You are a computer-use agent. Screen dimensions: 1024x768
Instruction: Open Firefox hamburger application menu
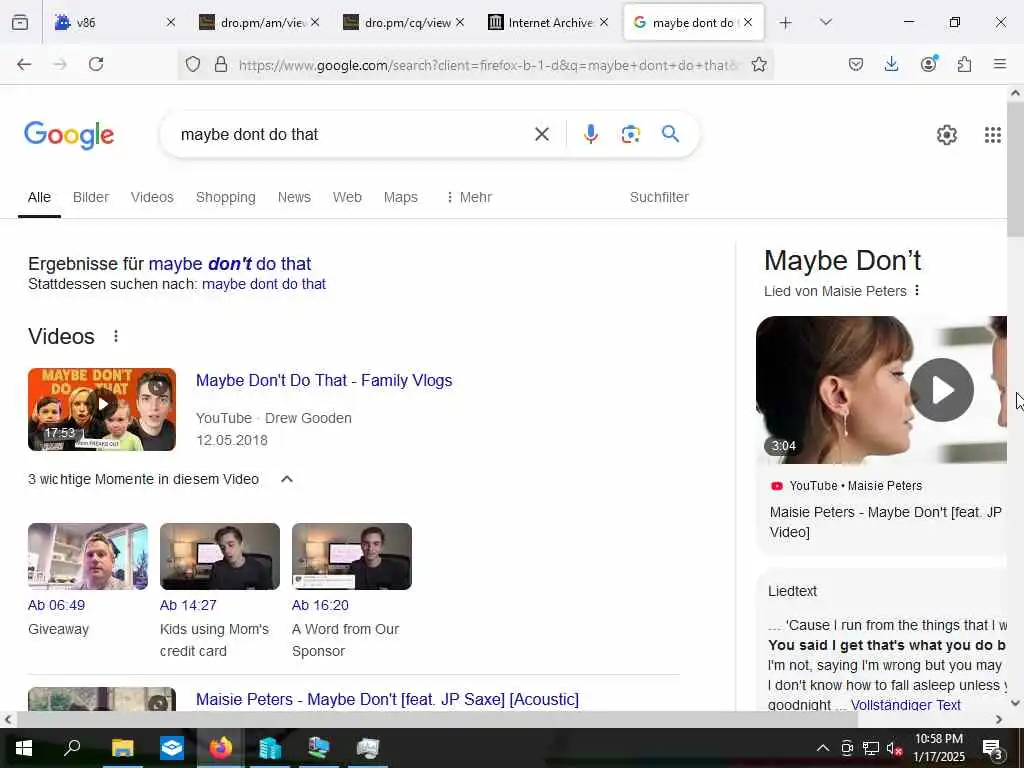(x=1000, y=64)
